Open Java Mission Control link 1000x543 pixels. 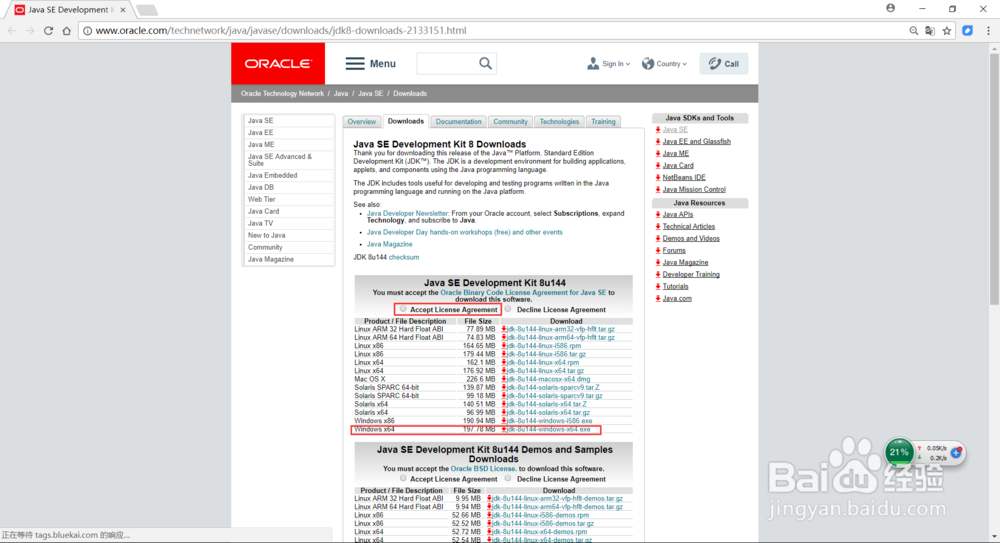click(694, 190)
